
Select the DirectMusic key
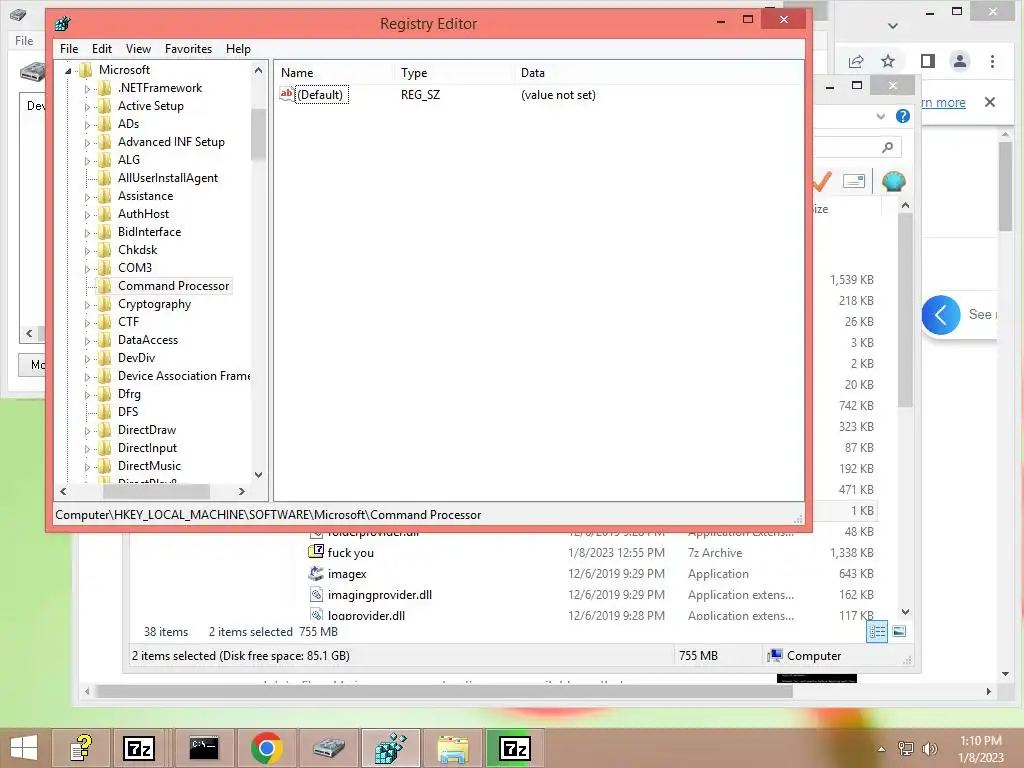149,466
